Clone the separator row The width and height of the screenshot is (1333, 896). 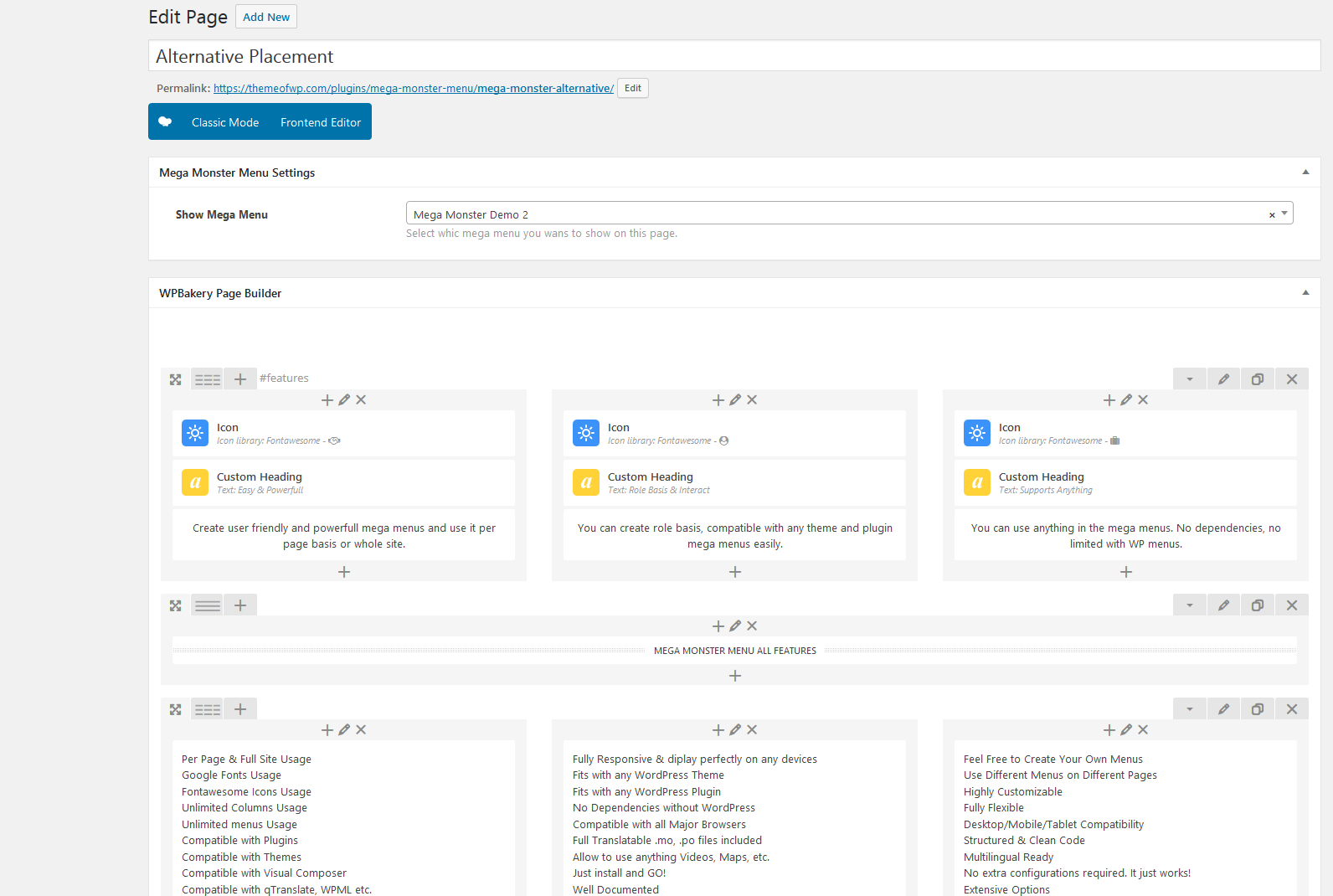pos(1258,605)
